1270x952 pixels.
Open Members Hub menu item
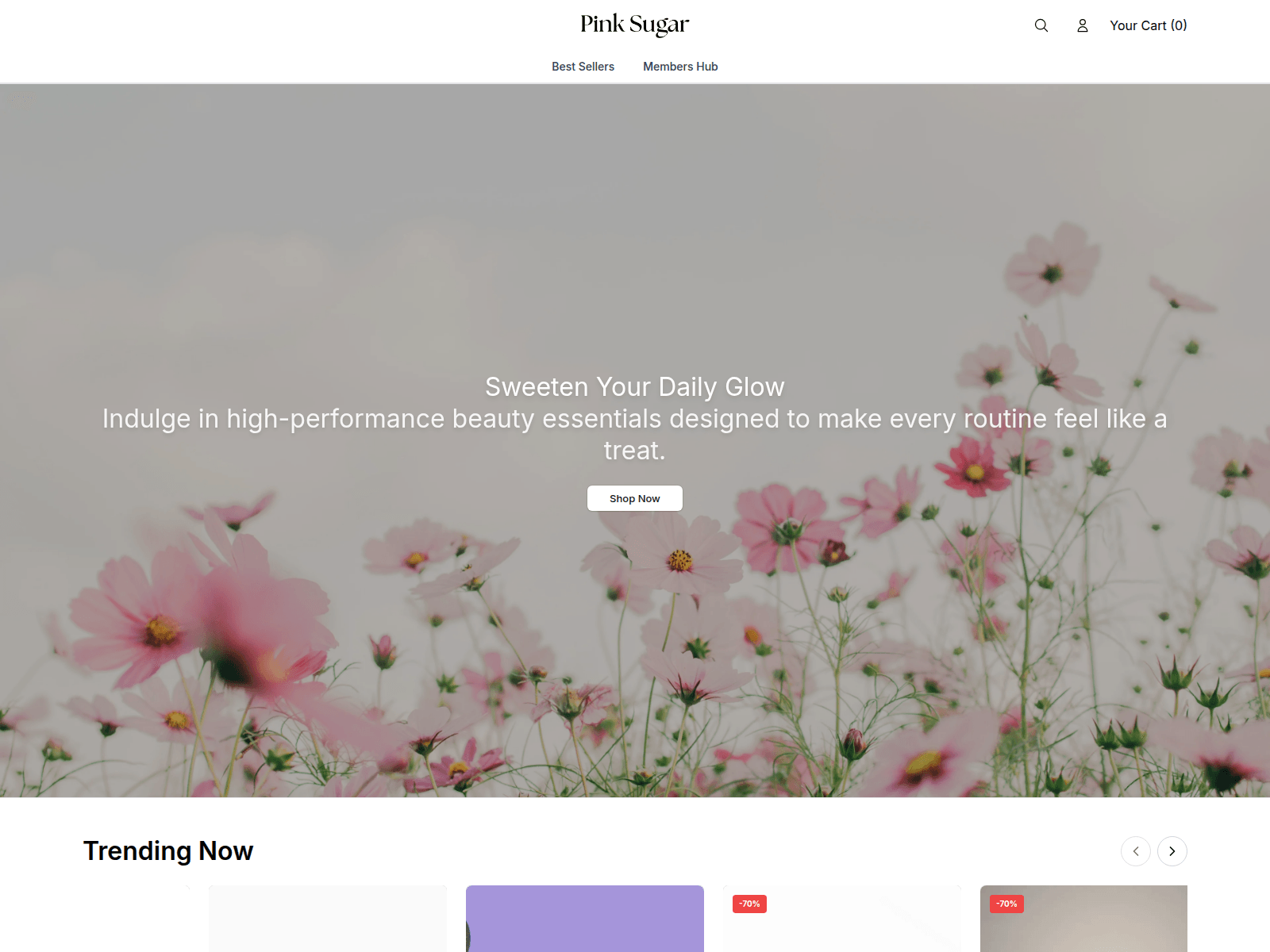pos(680,67)
